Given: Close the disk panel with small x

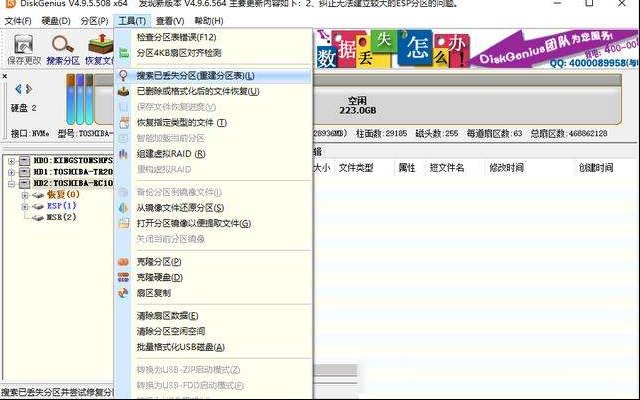Looking at the screenshot, I should tap(4, 76).
